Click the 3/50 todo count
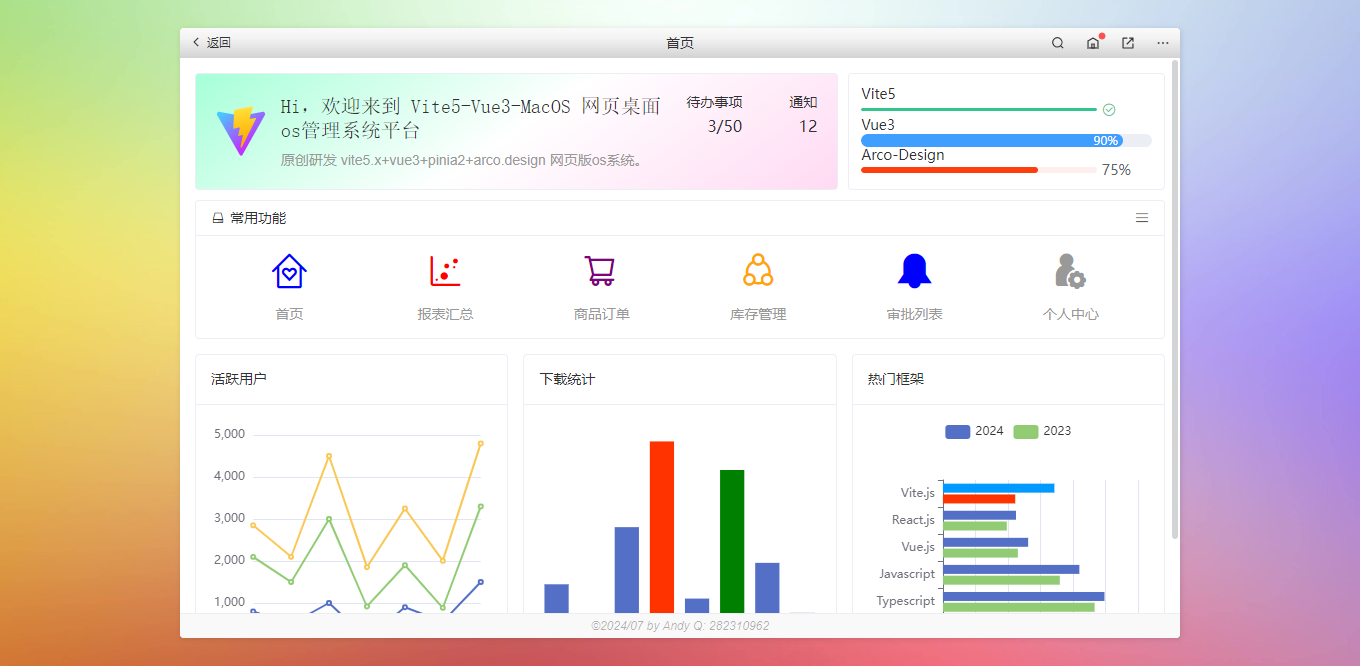The image size is (1360, 666). pos(725,126)
